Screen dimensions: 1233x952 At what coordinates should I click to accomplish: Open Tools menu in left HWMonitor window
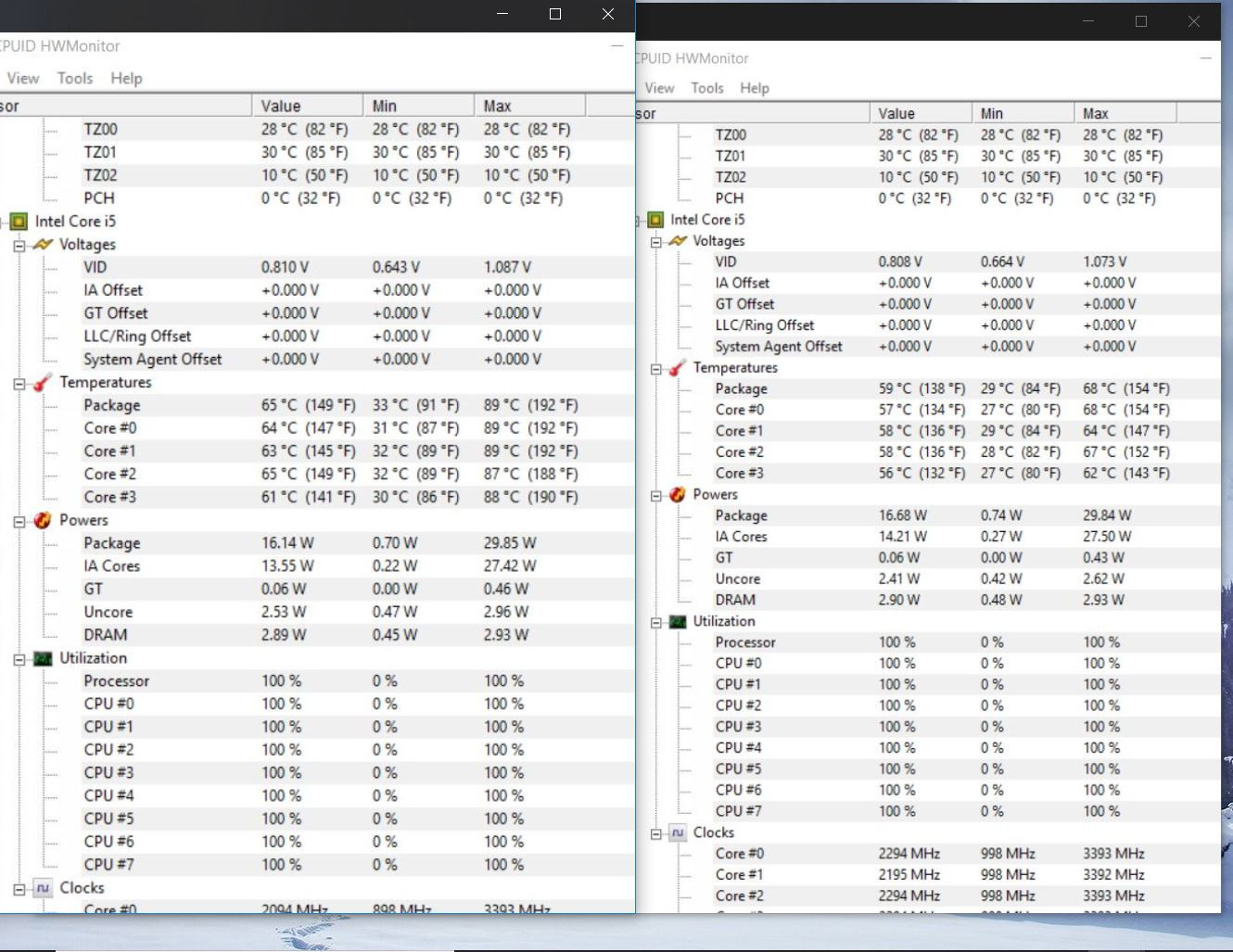click(75, 79)
